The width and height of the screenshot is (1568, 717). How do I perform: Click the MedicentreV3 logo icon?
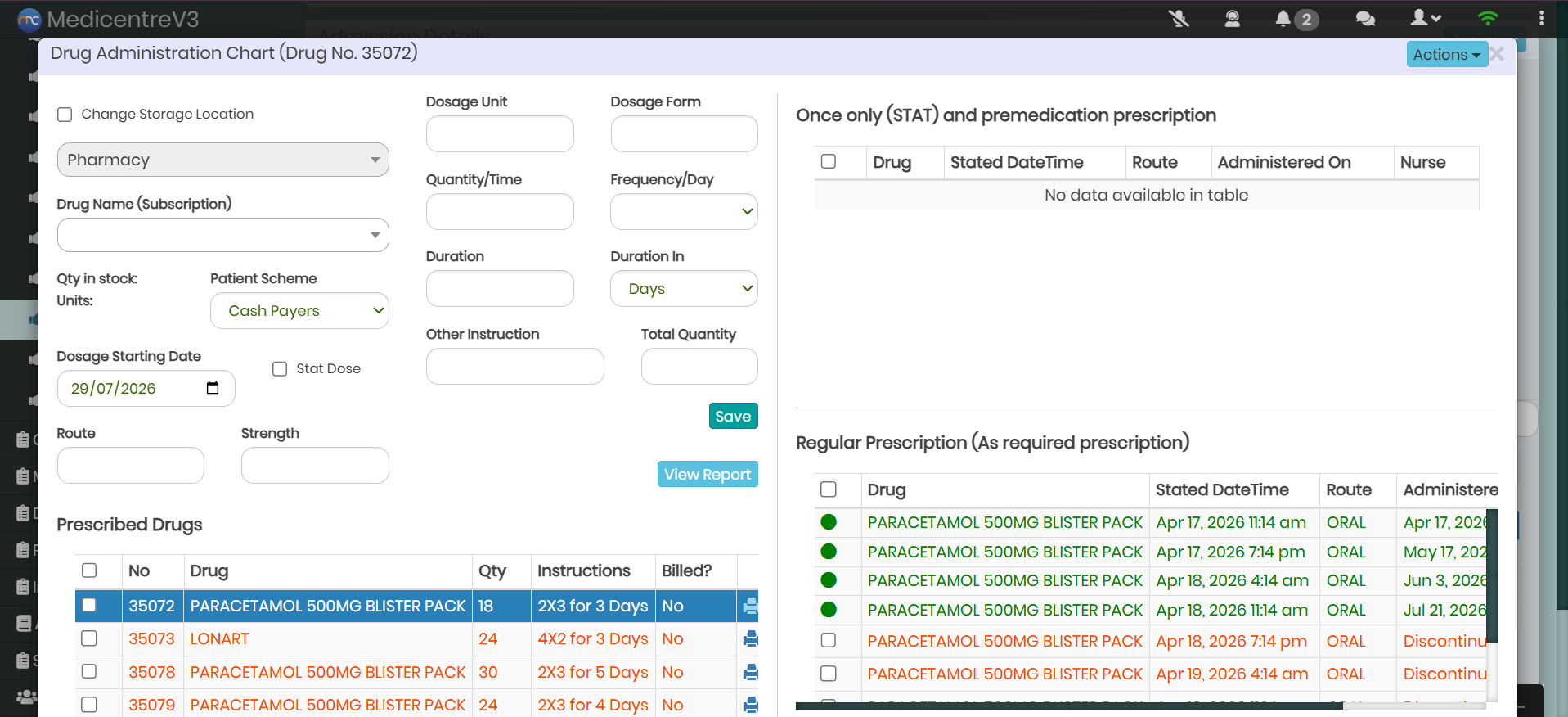point(29,20)
